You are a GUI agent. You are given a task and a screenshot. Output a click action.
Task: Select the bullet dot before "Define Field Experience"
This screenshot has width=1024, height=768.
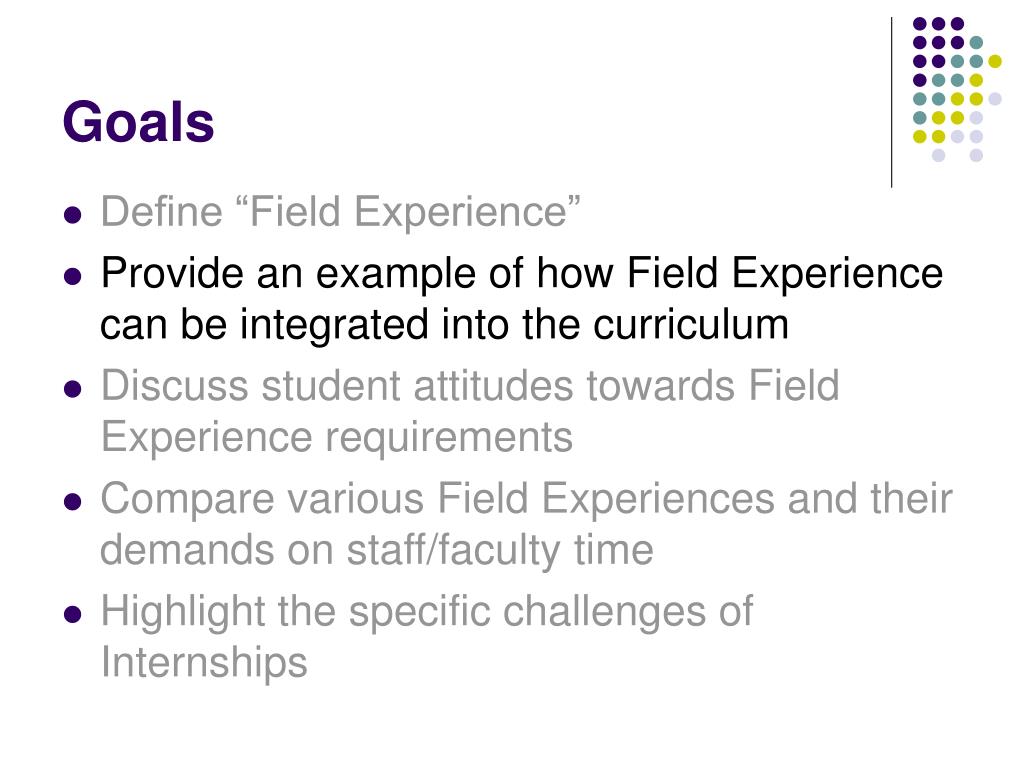click(73, 215)
